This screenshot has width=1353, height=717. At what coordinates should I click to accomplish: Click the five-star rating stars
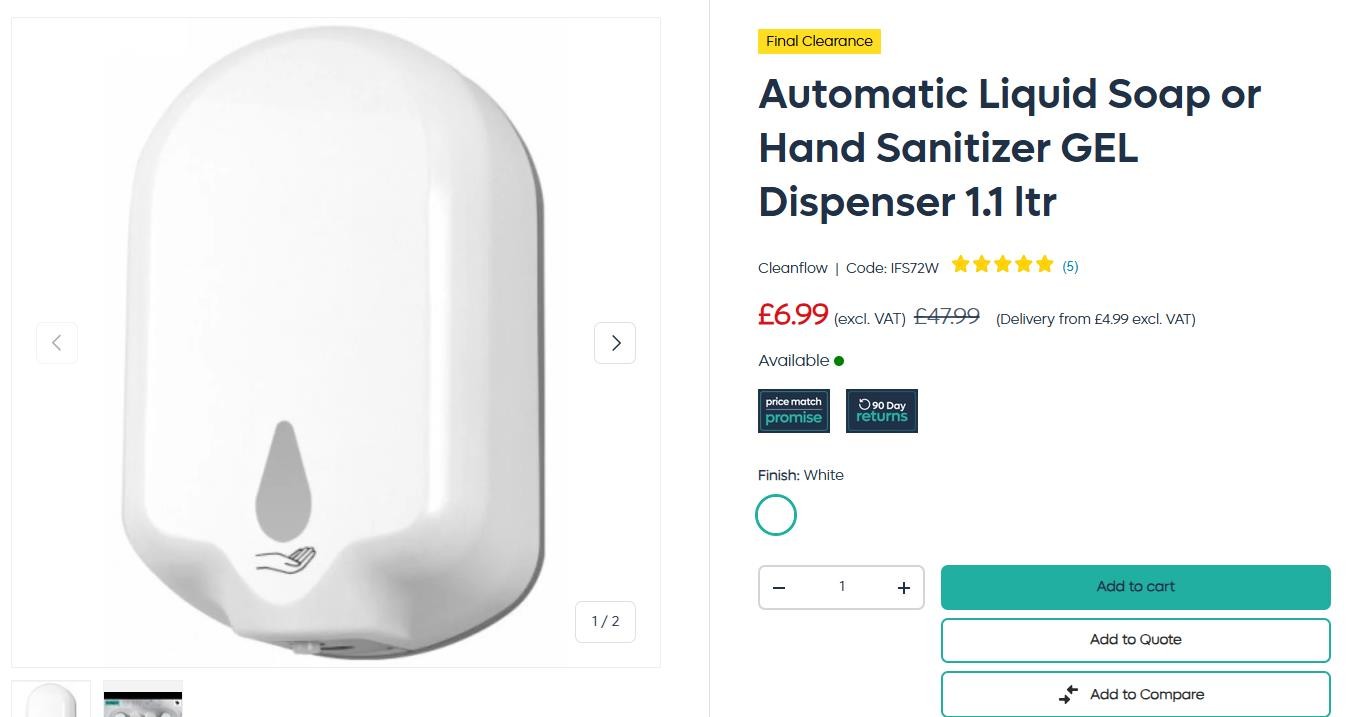coord(1002,265)
